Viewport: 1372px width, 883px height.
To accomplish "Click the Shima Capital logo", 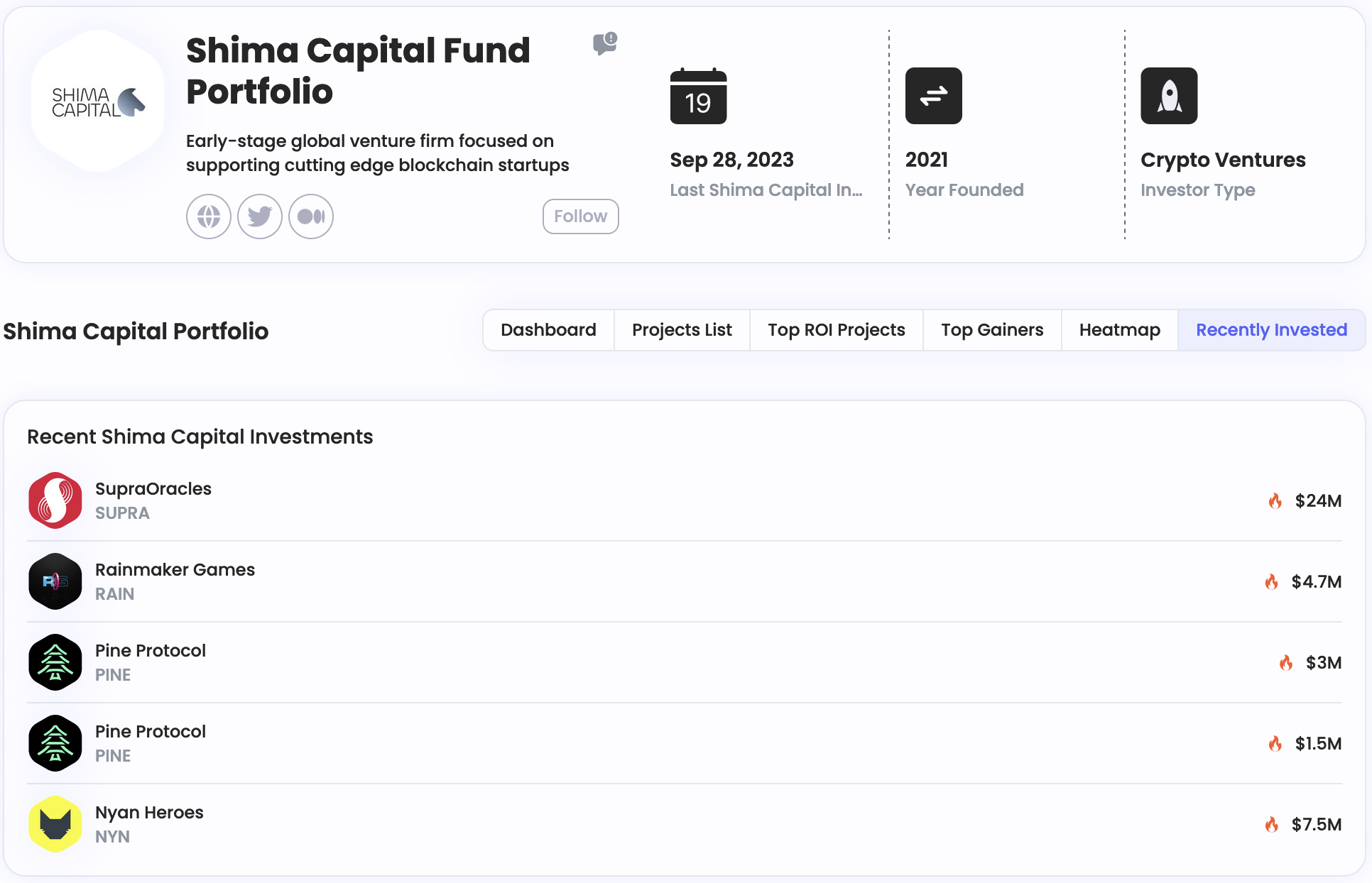I will click(x=98, y=102).
